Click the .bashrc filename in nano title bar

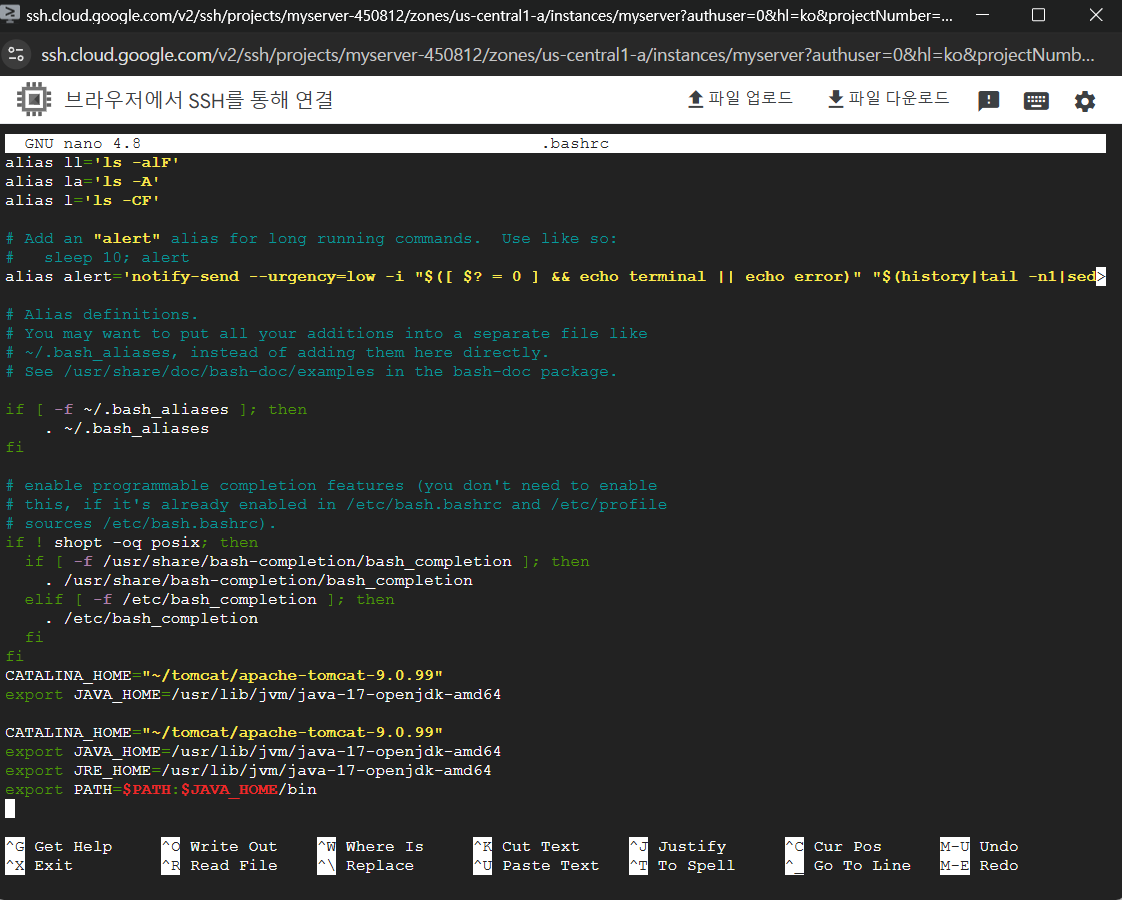575,144
